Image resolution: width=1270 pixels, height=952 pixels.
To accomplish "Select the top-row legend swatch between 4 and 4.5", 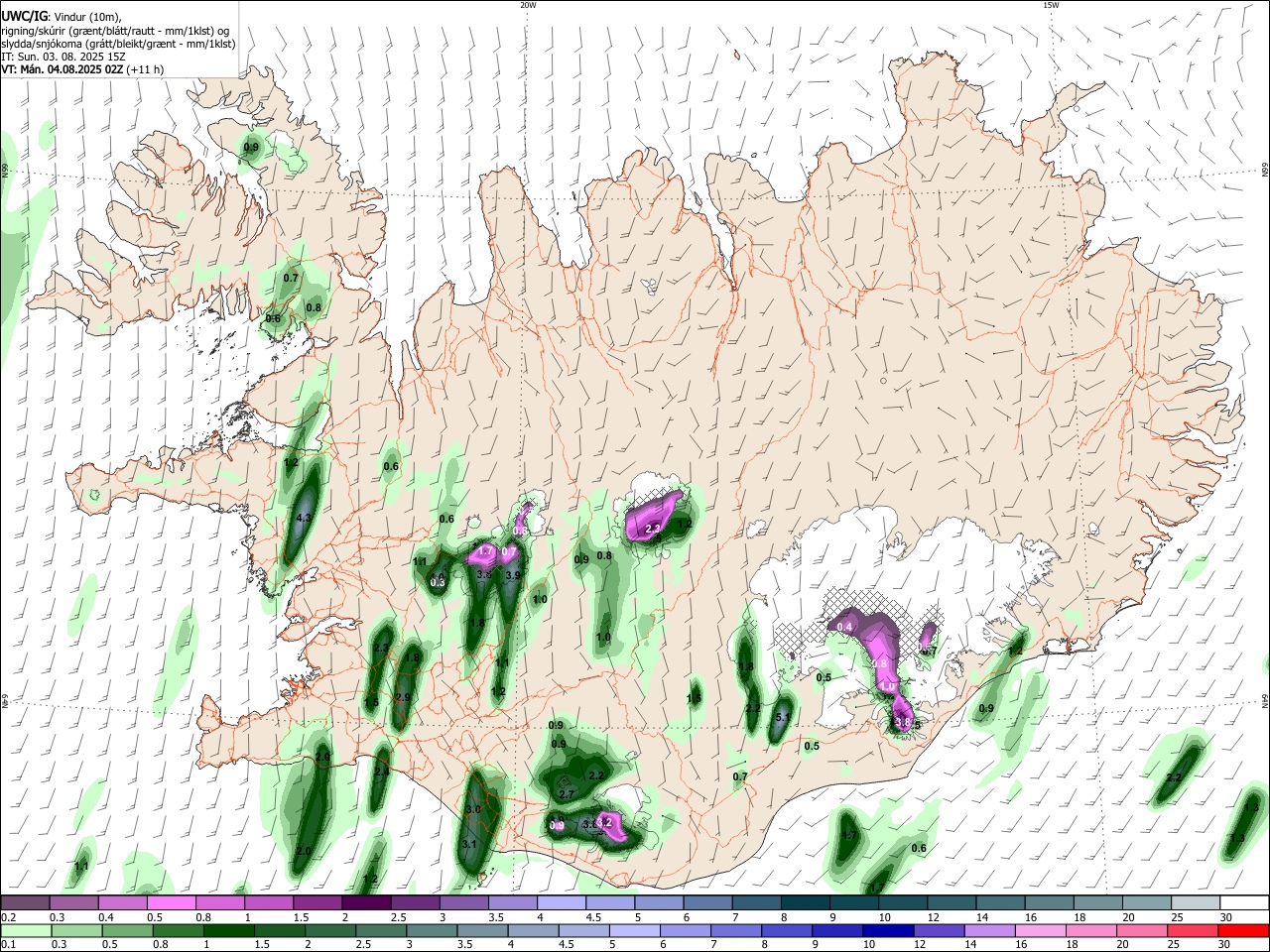I will pyautogui.click(x=562, y=902).
